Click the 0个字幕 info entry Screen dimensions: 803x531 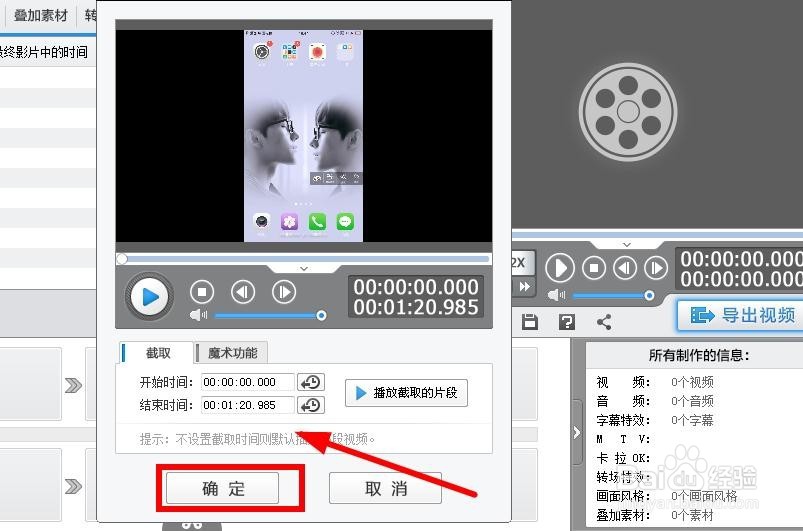[692, 420]
